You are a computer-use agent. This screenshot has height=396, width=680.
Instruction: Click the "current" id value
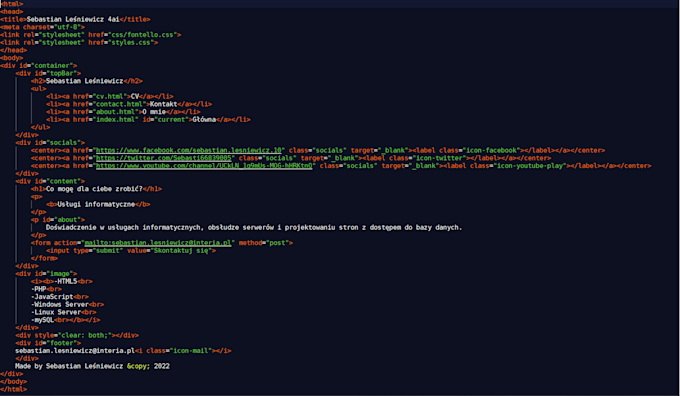(x=171, y=120)
